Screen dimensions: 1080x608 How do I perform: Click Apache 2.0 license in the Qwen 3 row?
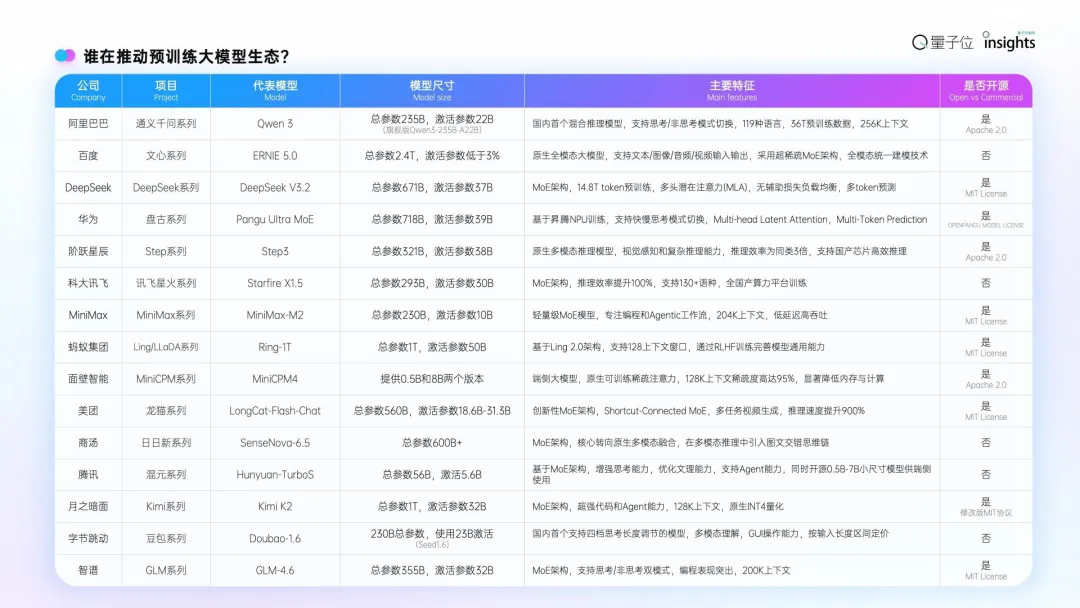(986, 130)
